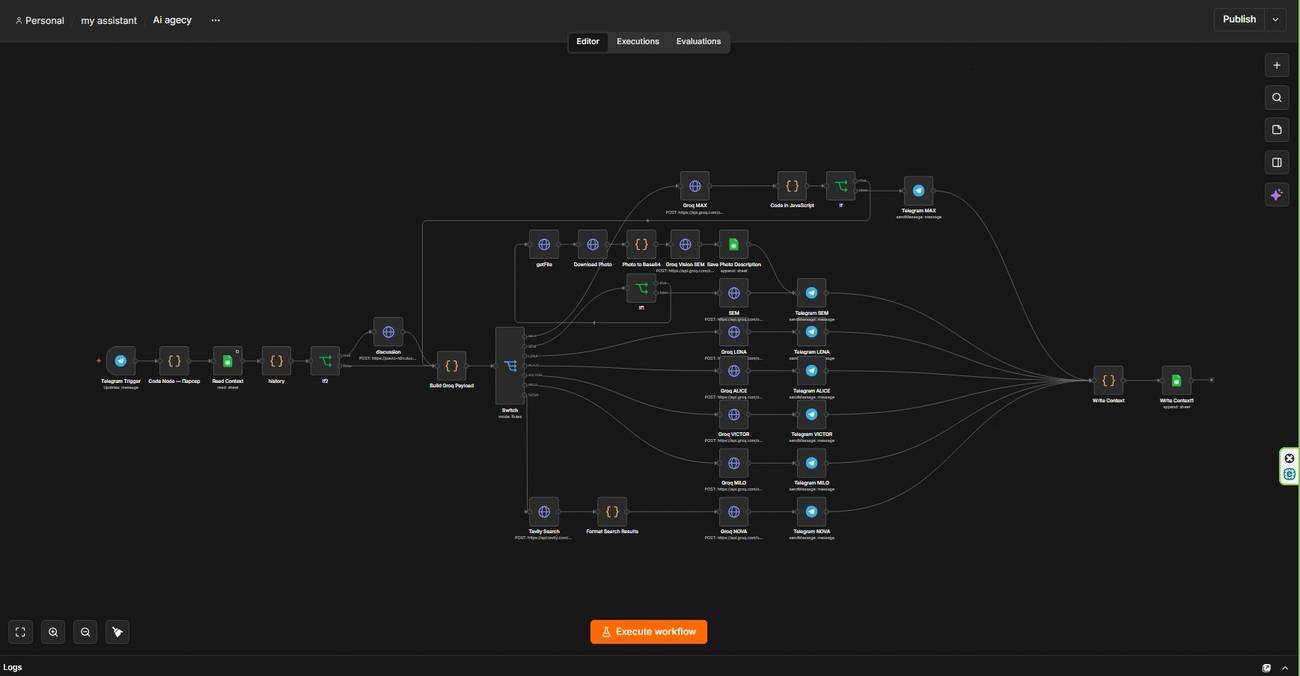The height and width of the screenshot is (676, 1300).
Task: Switch to the Executions tab
Action: tap(638, 42)
